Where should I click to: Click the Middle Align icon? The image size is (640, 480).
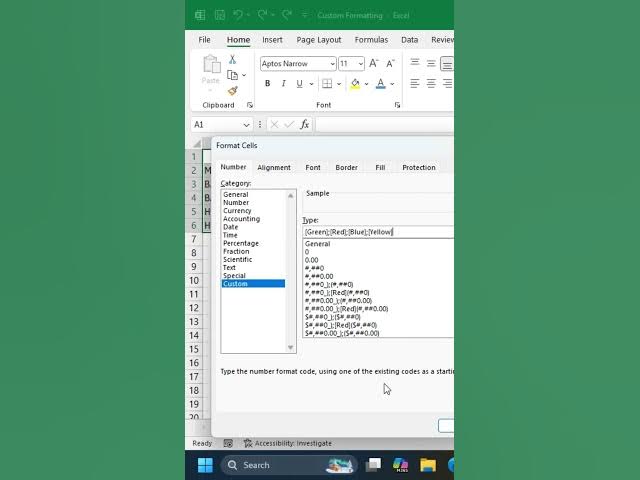431,63
